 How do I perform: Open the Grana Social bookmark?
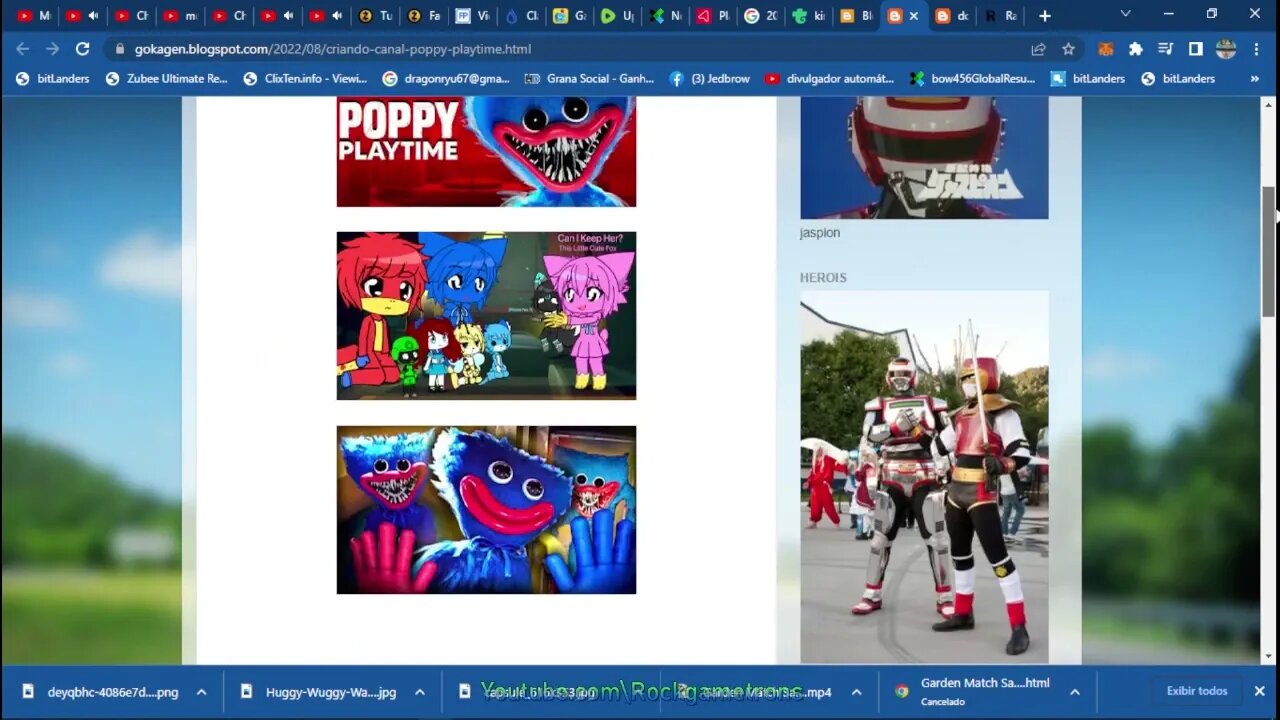tap(590, 78)
